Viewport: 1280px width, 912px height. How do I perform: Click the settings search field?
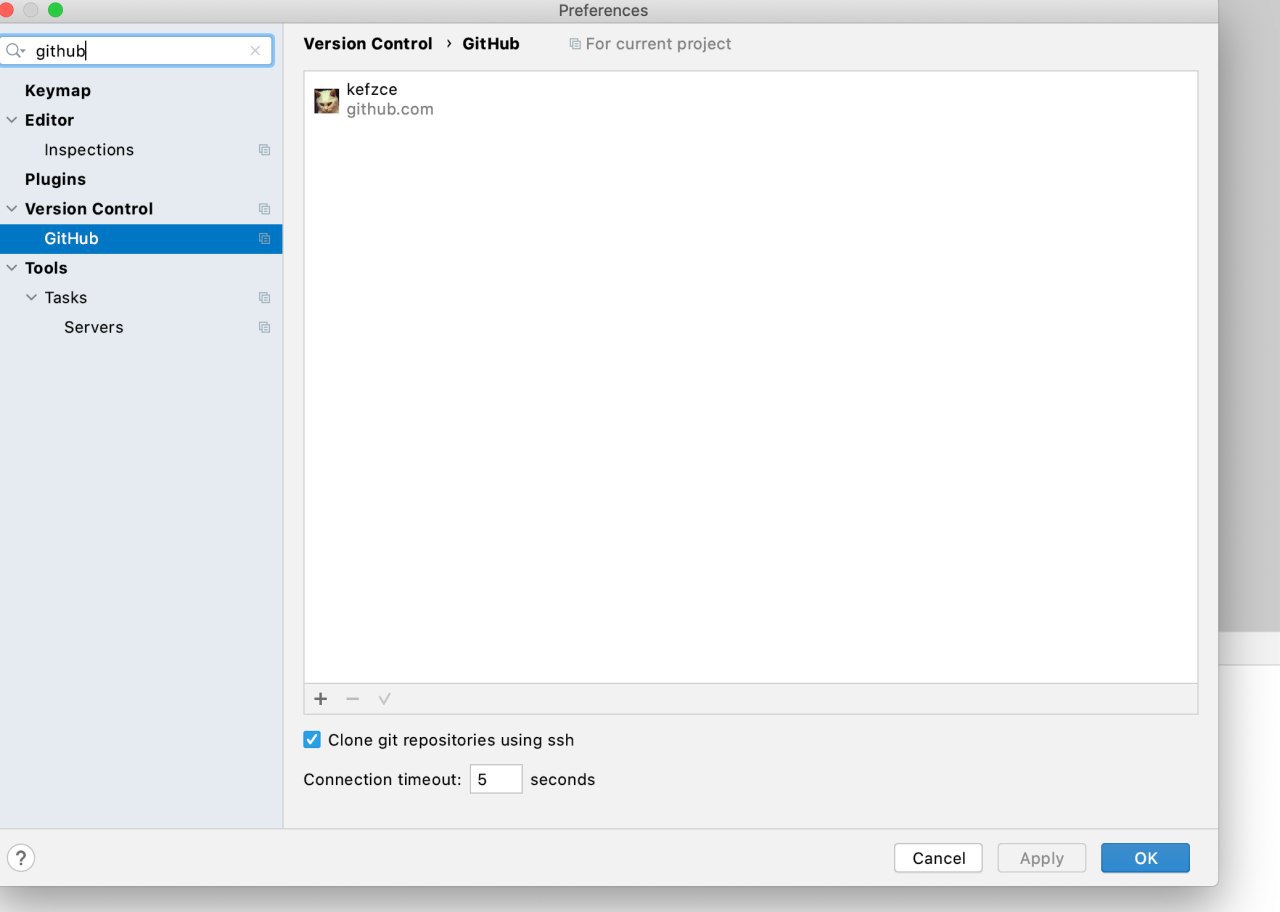pyautogui.click(x=137, y=51)
